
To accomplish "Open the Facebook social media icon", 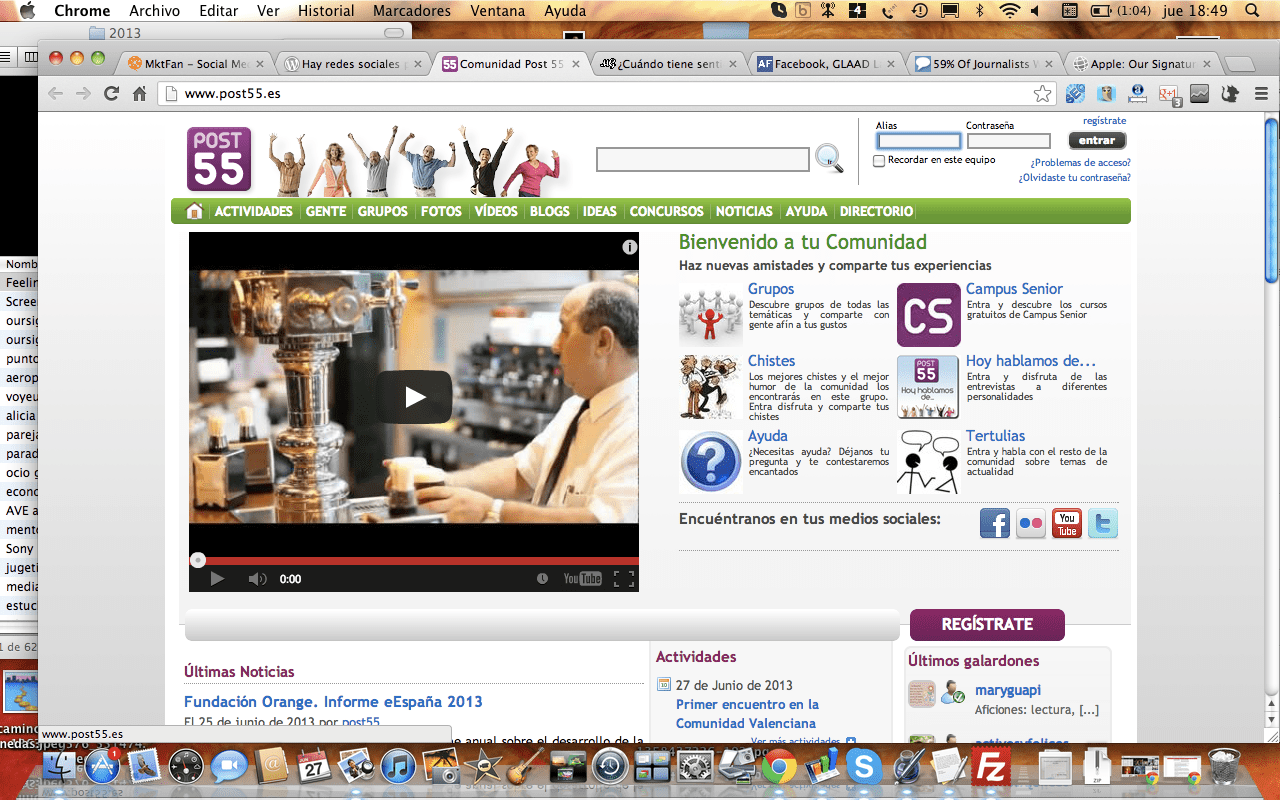I will tap(994, 523).
